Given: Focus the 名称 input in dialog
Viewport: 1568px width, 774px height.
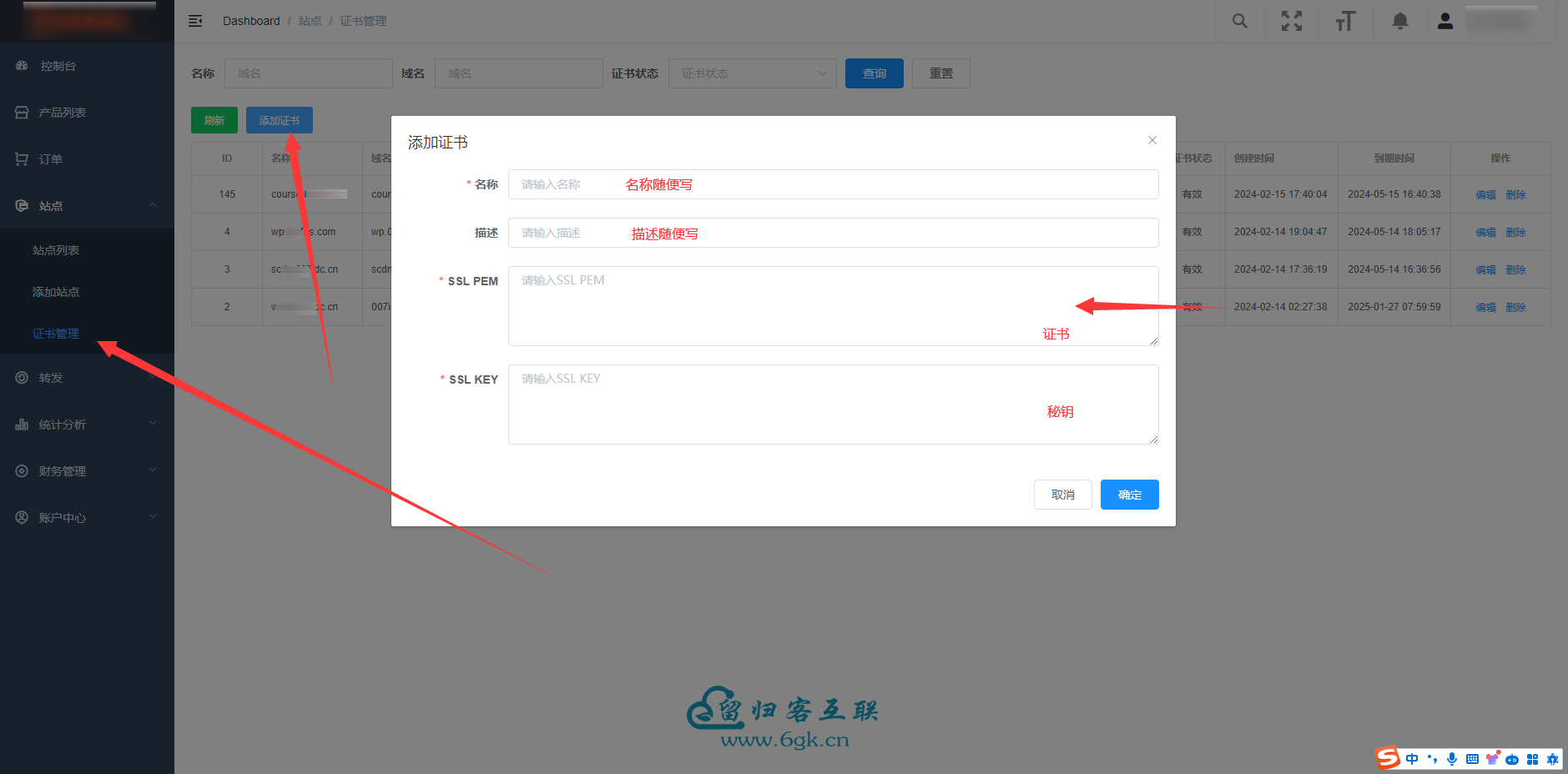Looking at the screenshot, I should 833,184.
